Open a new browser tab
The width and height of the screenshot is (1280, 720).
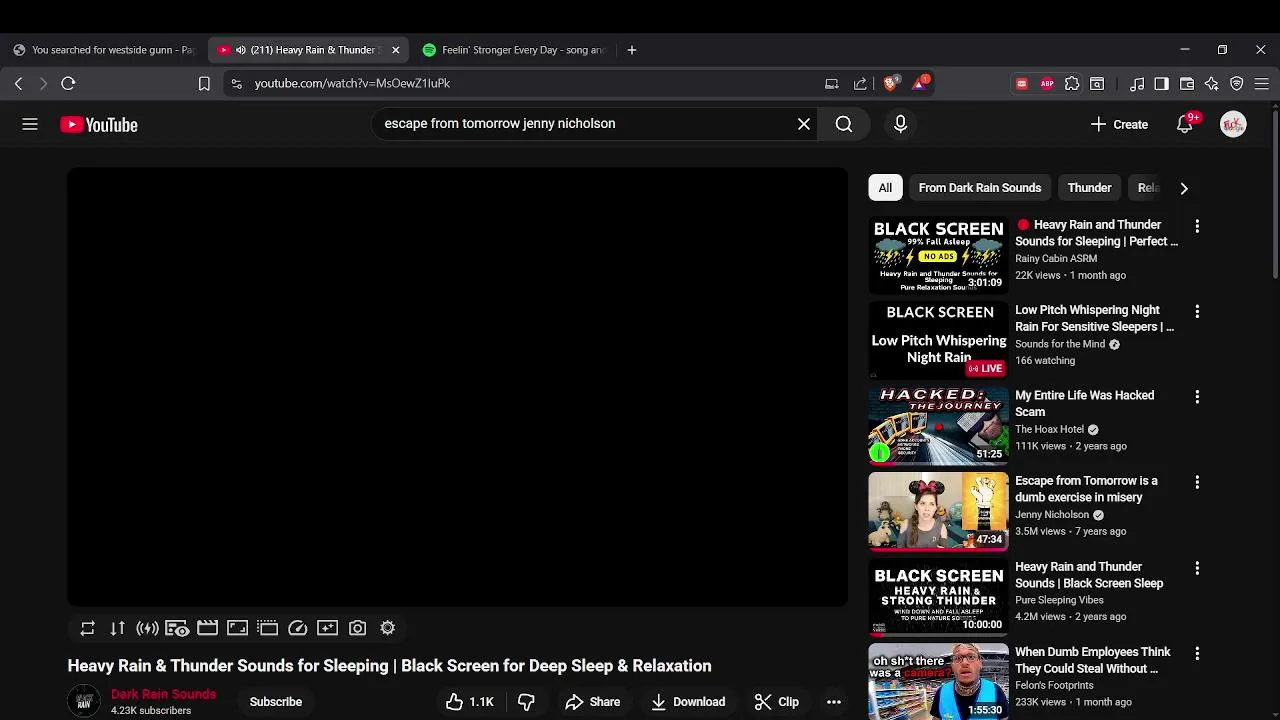(x=632, y=50)
